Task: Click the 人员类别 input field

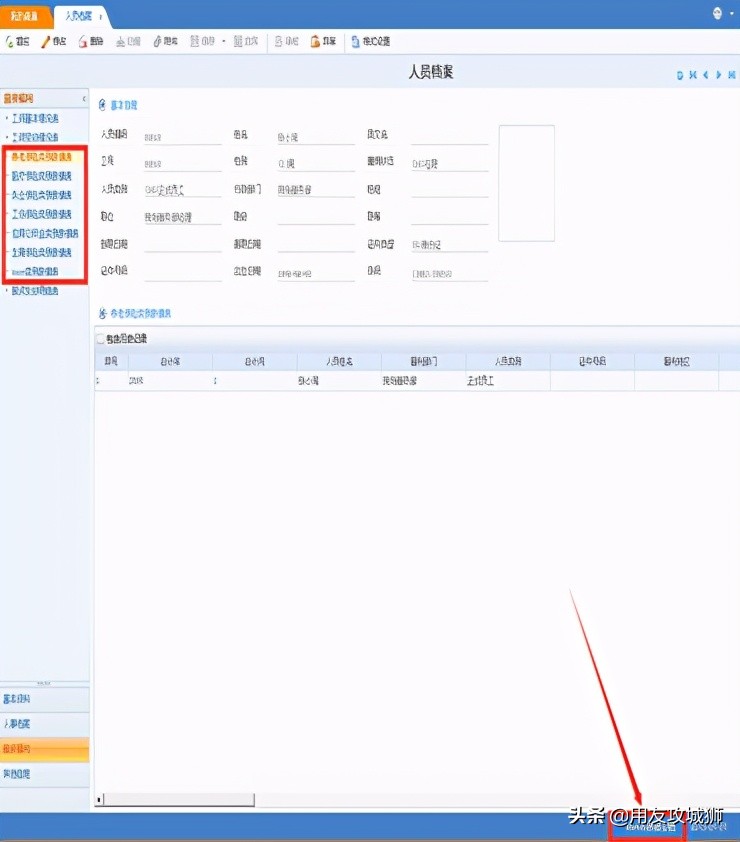Action: click(183, 190)
